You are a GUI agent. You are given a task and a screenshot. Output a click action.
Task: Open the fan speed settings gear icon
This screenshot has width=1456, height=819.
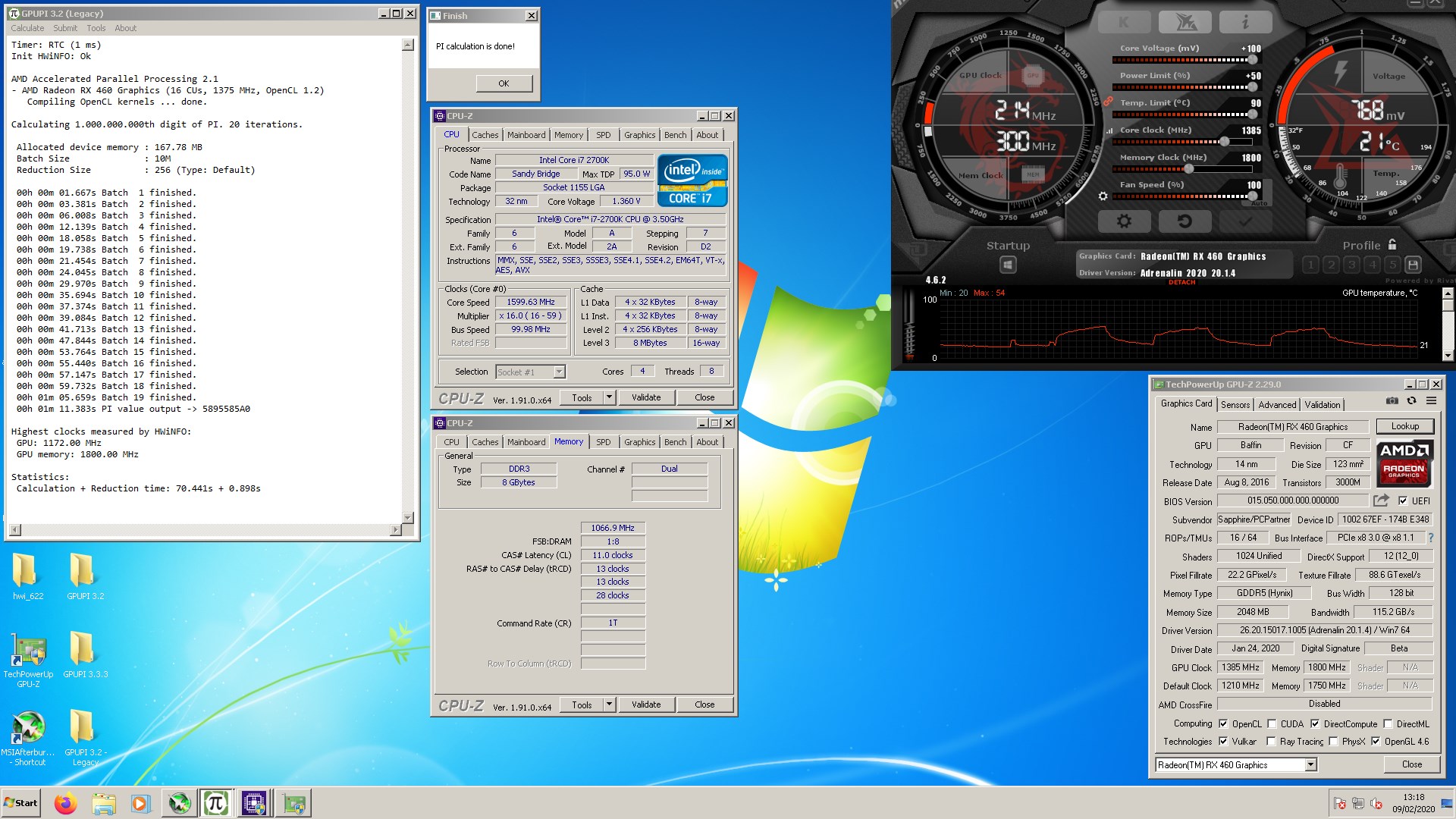coord(1103,196)
